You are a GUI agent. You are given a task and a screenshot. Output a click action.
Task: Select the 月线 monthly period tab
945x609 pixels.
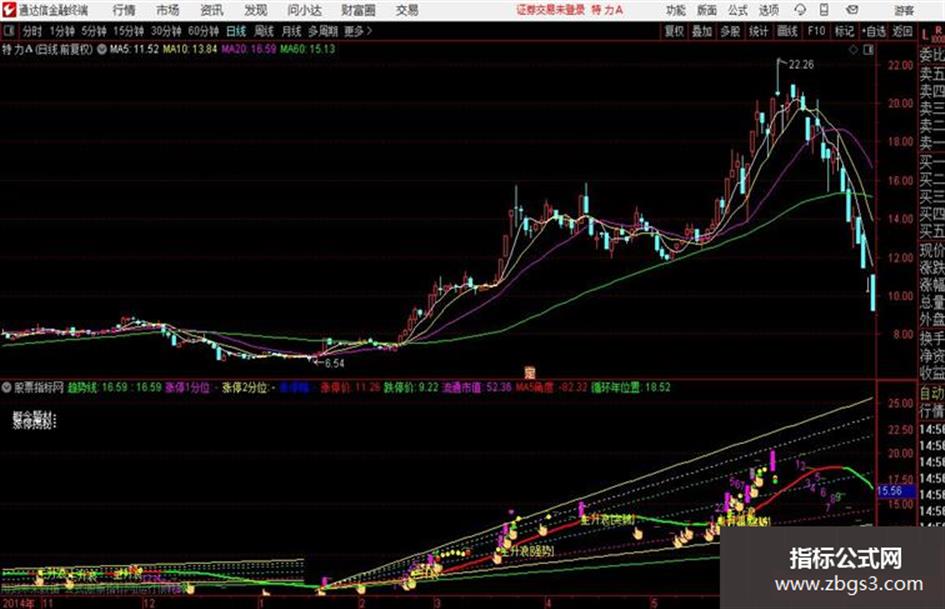291,31
